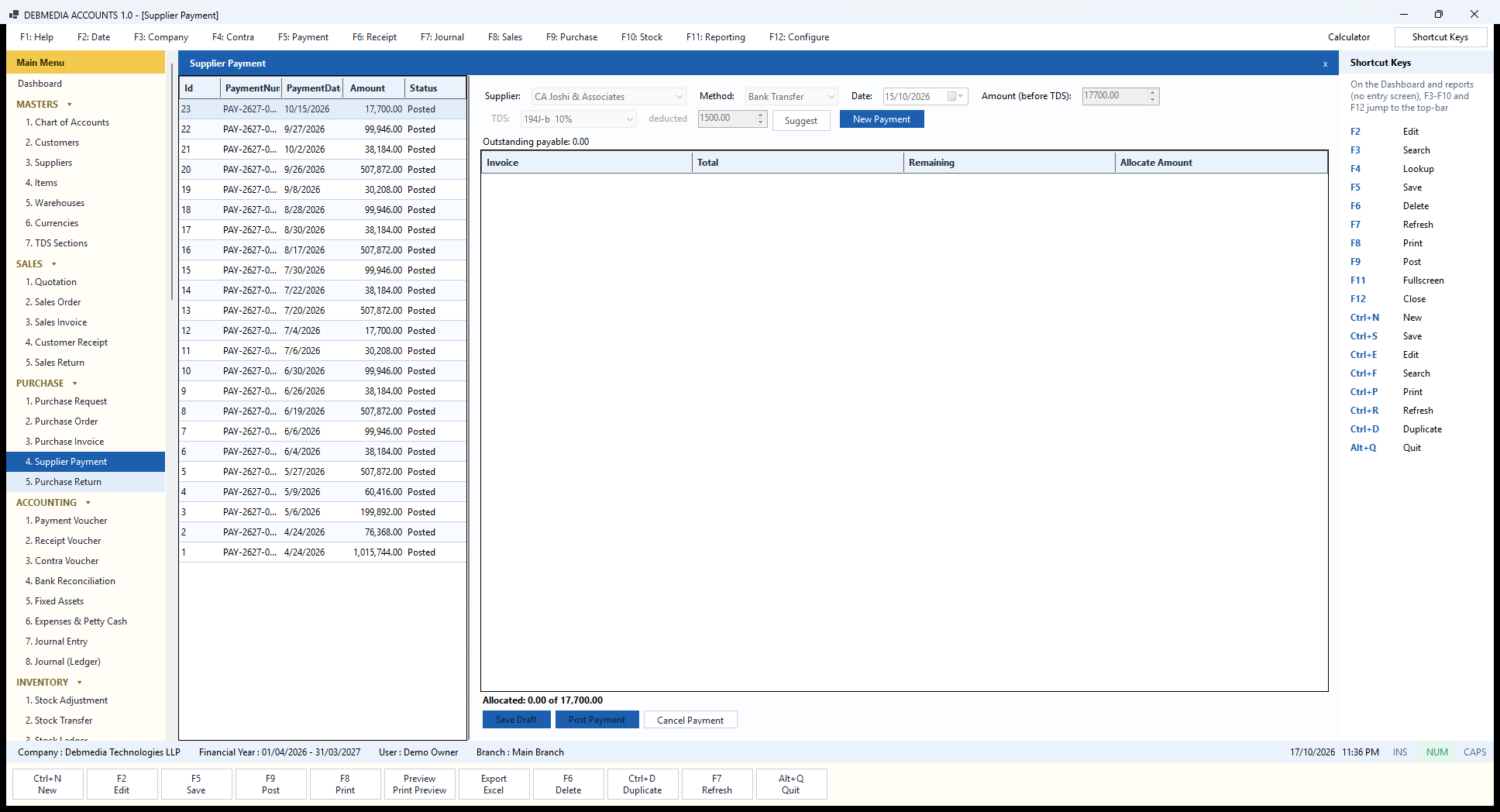The image size is (1500, 812).
Task: Click the Print Preview bottom button
Action: click(x=419, y=784)
